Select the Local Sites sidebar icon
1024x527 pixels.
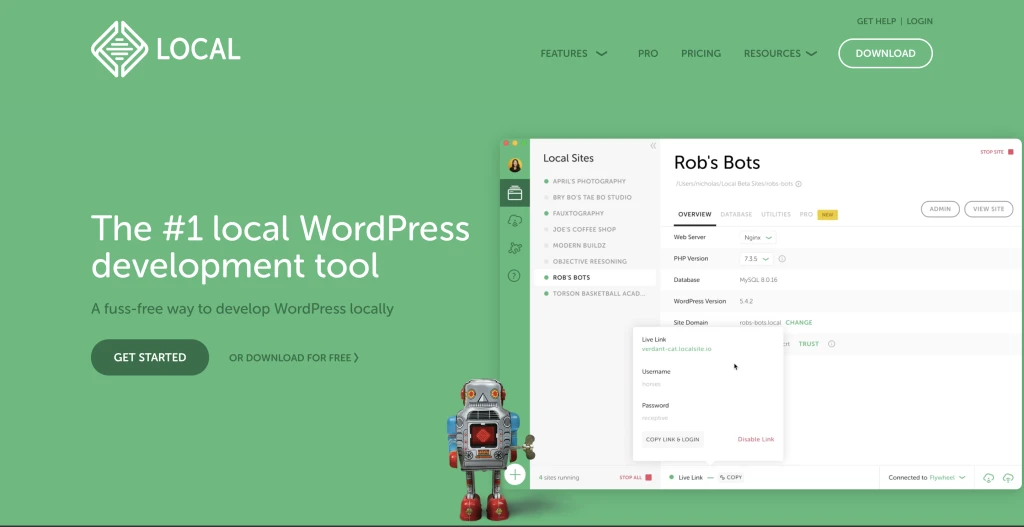tap(515, 193)
